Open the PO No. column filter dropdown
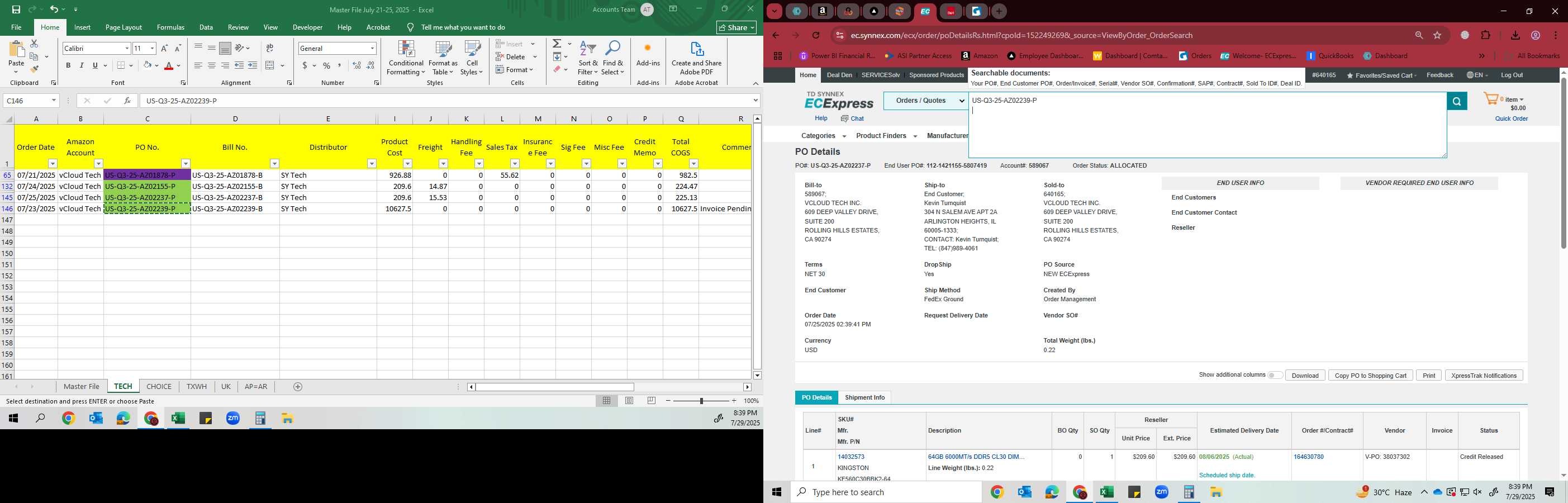This screenshot has width=1568, height=503. 186,164
